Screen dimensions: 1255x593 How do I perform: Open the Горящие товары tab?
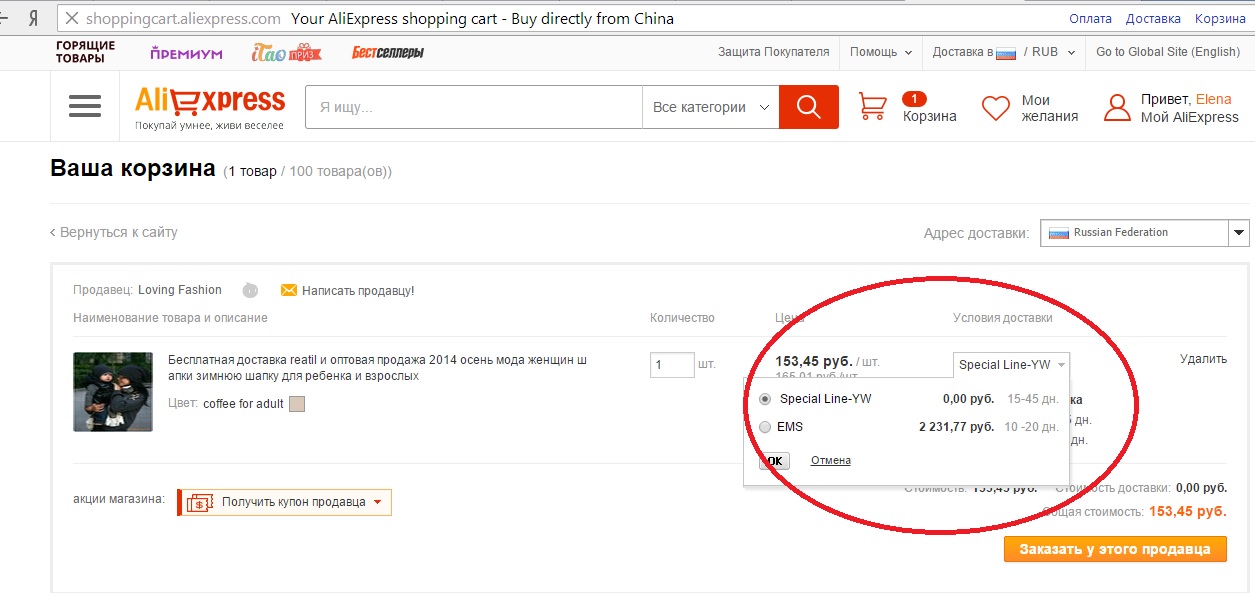(85, 52)
